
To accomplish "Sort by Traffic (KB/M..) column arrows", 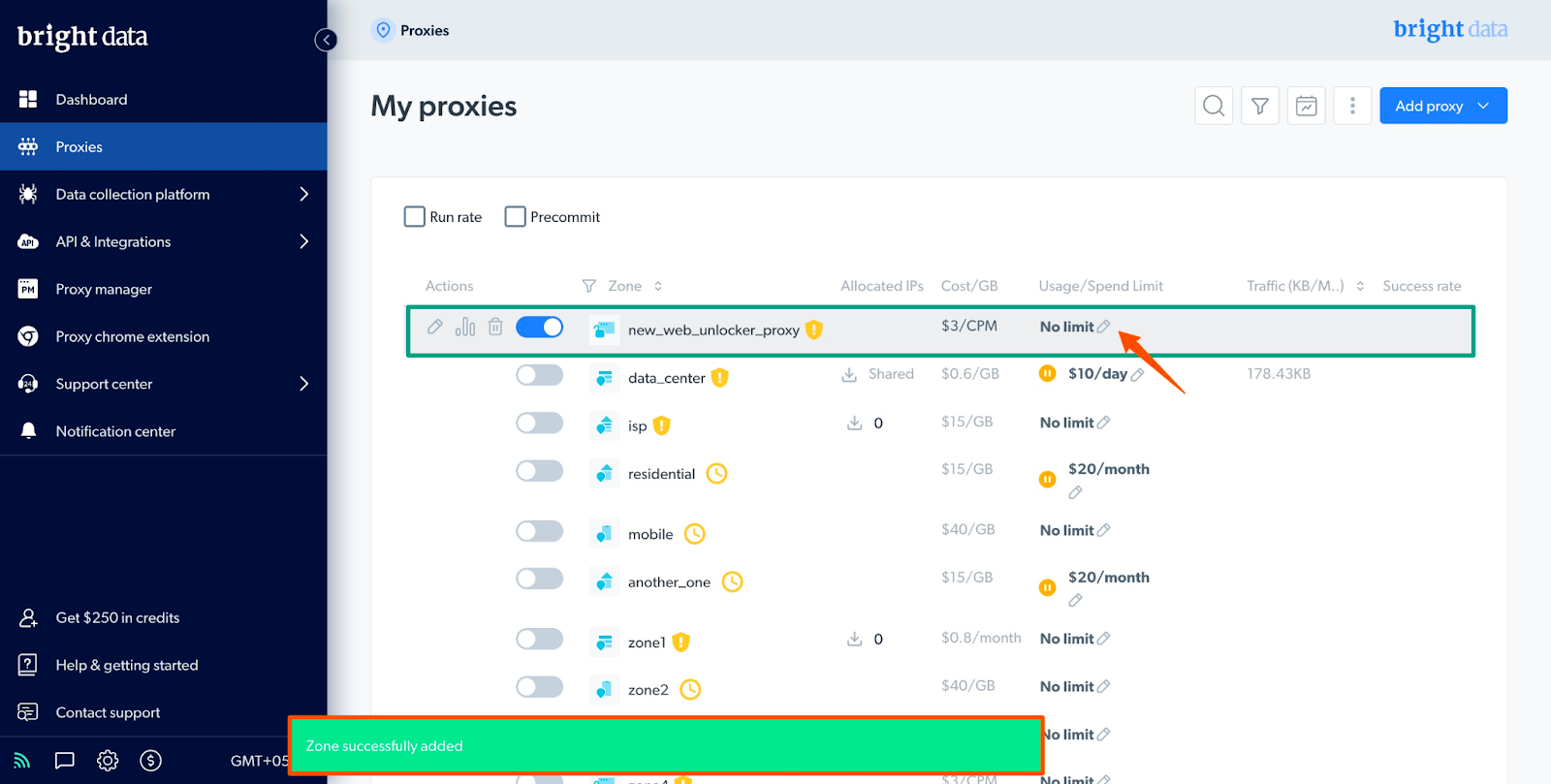I will [x=1360, y=286].
